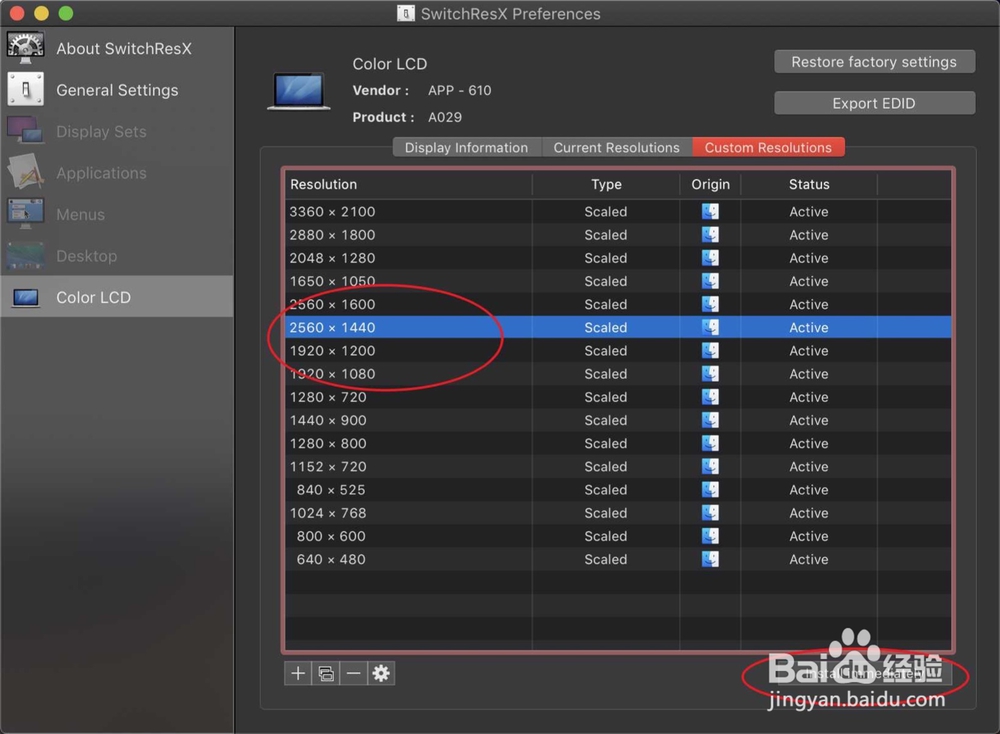This screenshot has height=734, width=1000.
Task: Click Export EDID button
Action: click(874, 103)
